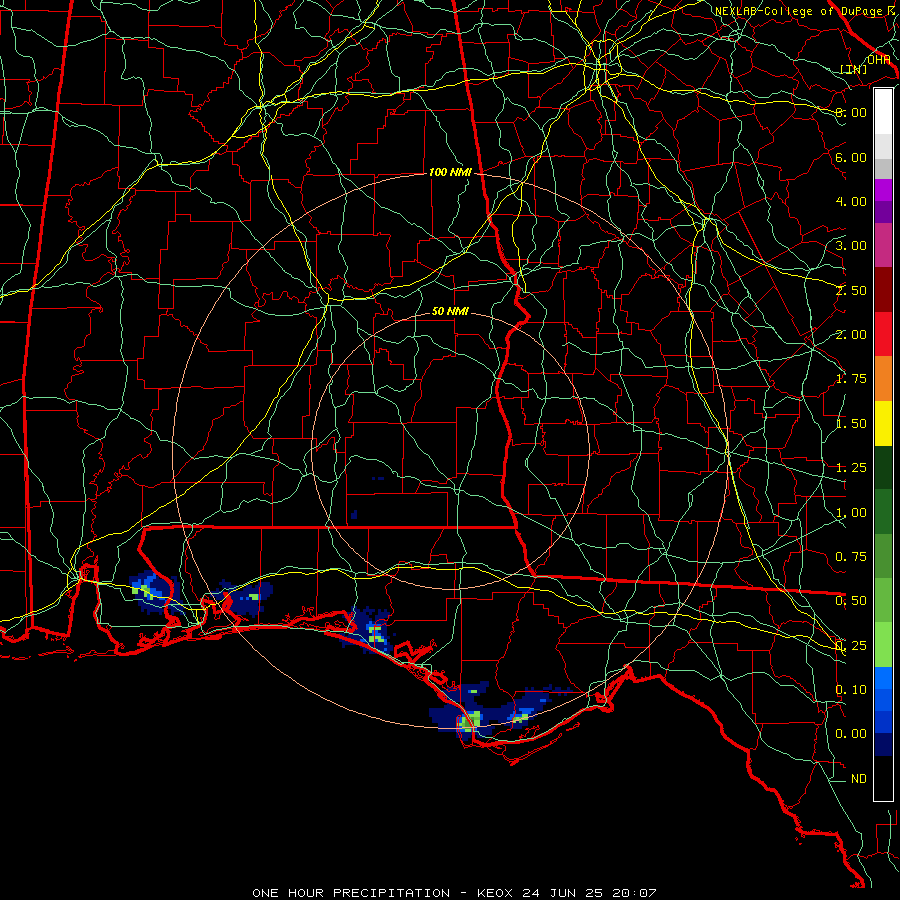
Task: Click the white 8.00 inch legend swatch
Action: pos(883,112)
